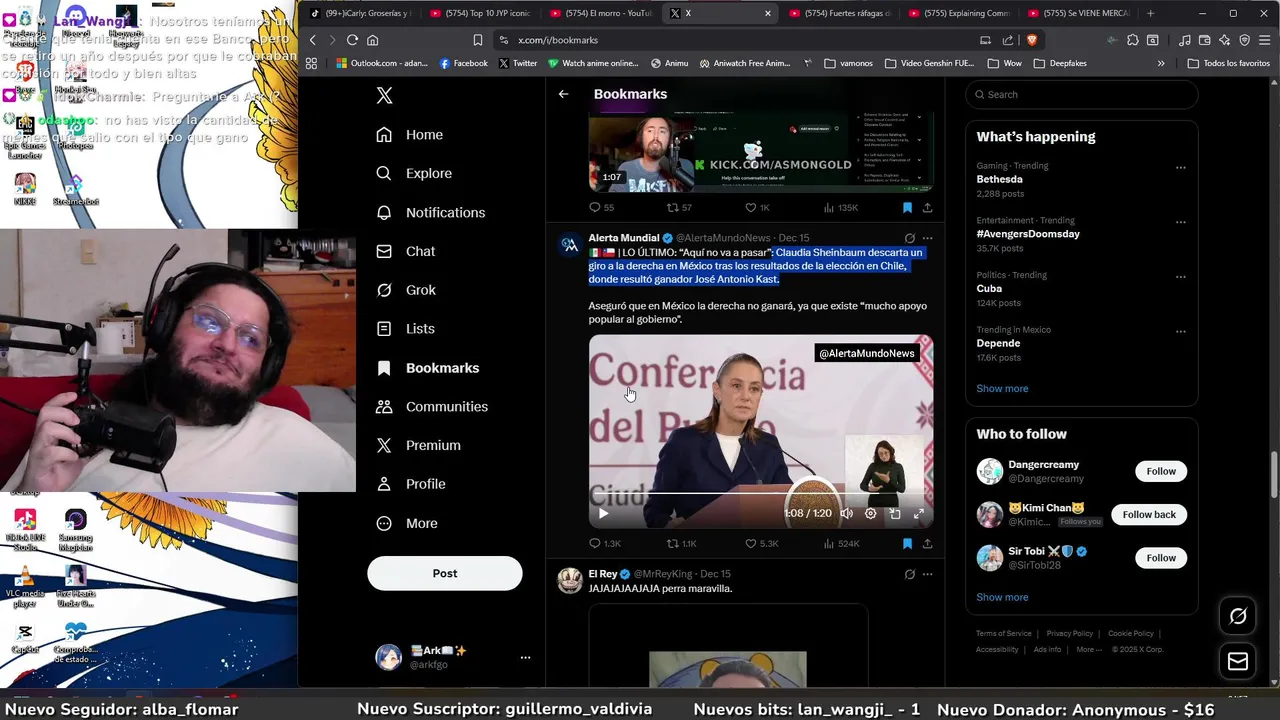Image resolution: width=1280 pixels, height=720 pixels.
Task: Open Notifications in the sidebar
Action: [x=431, y=212]
